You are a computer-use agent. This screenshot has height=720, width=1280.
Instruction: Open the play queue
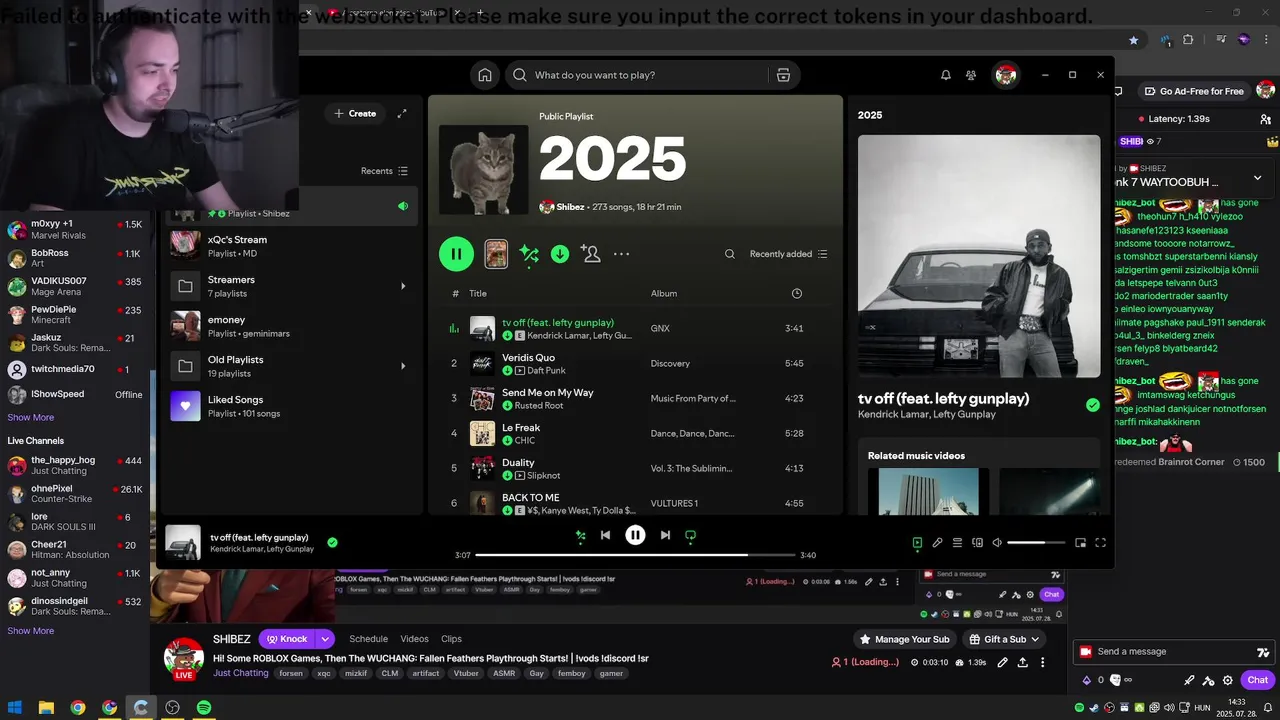[x=957, y=543]
